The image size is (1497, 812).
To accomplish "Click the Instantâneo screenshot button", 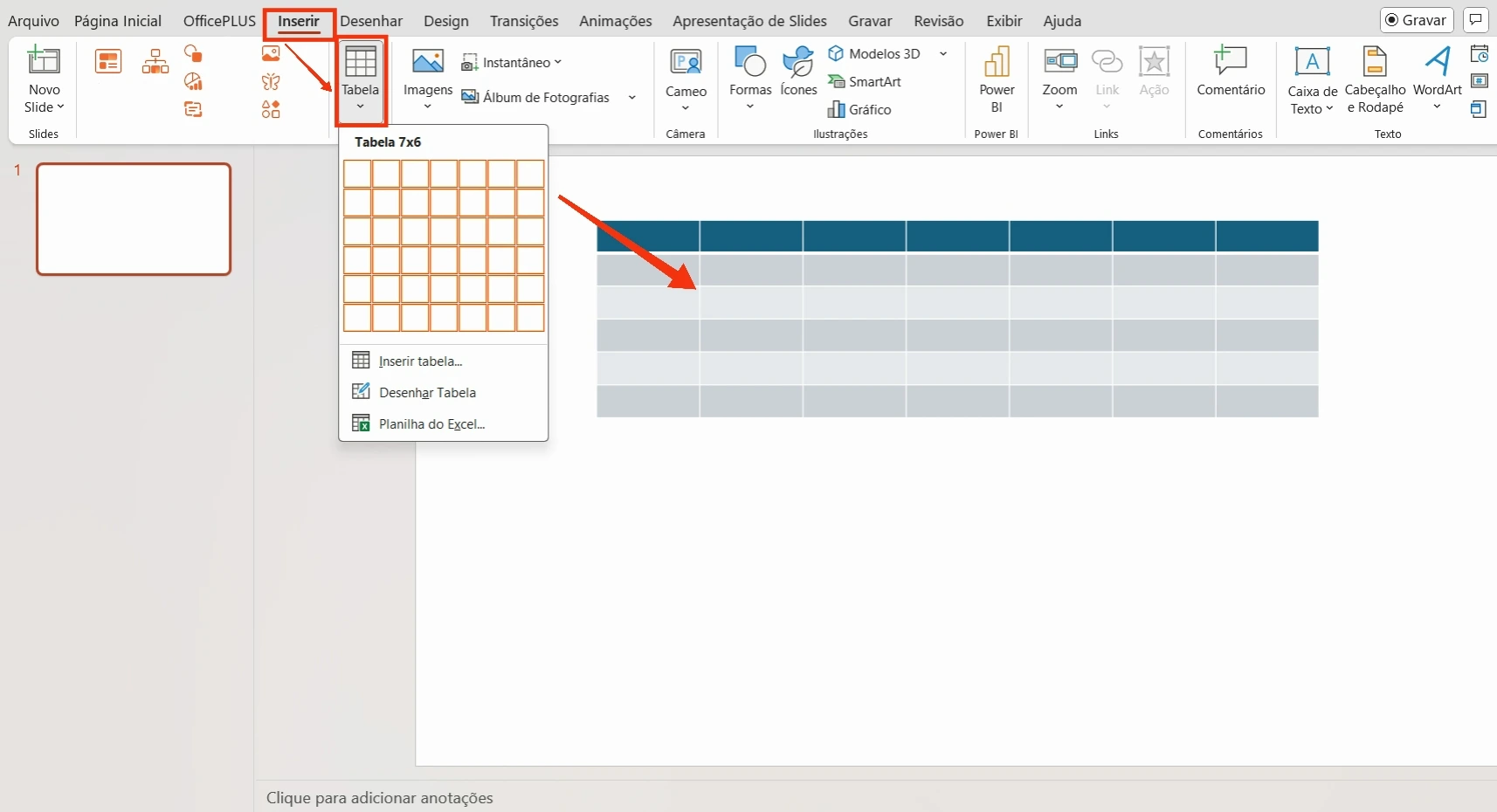I will coord(511,63).
